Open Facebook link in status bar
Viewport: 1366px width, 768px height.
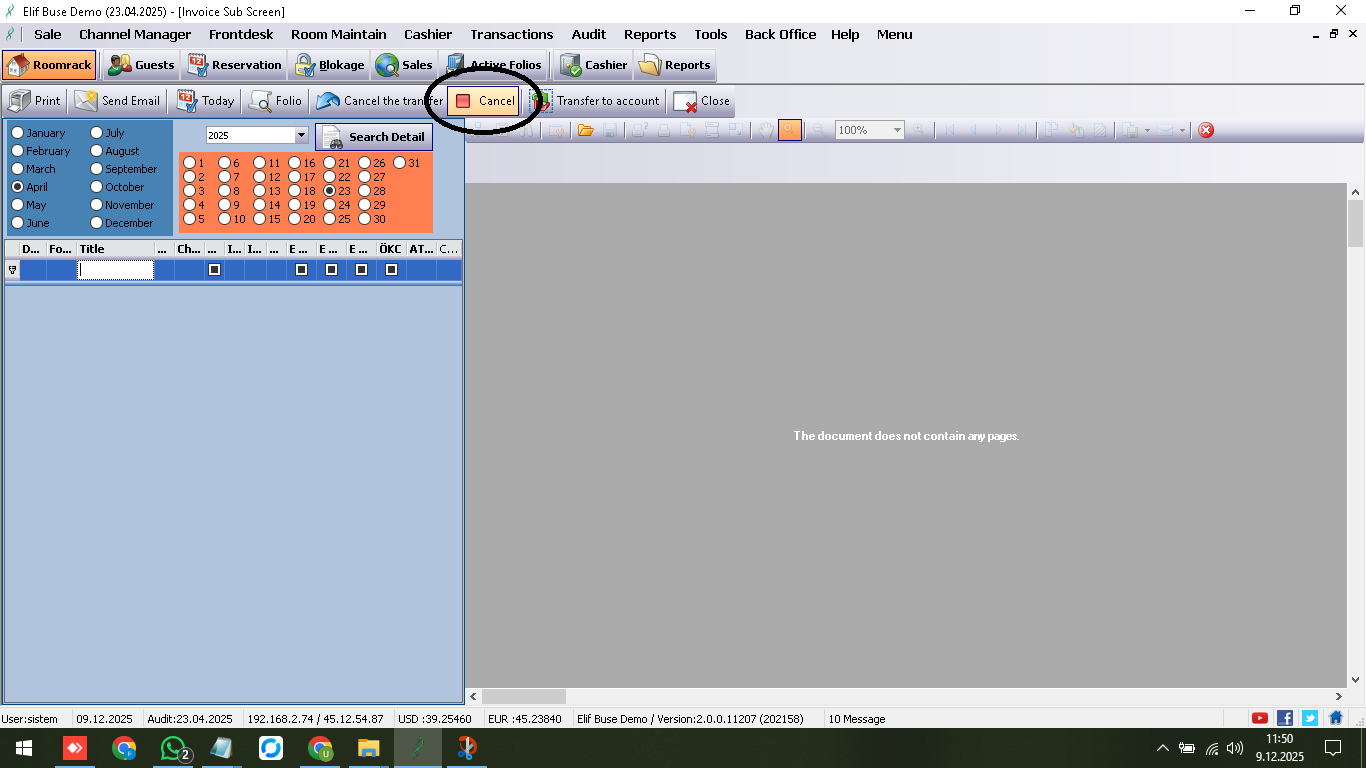click(1285, 718)
